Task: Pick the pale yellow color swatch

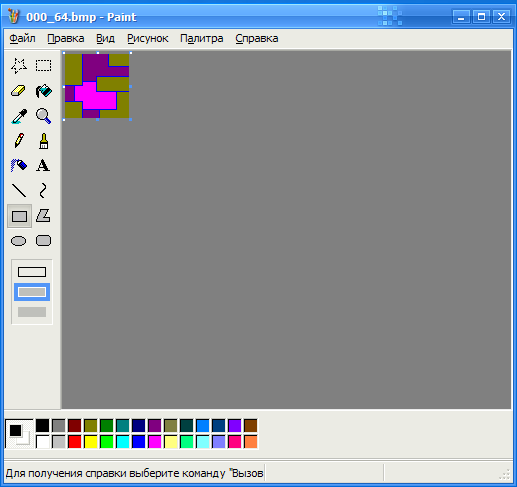Action: point(171,442)
